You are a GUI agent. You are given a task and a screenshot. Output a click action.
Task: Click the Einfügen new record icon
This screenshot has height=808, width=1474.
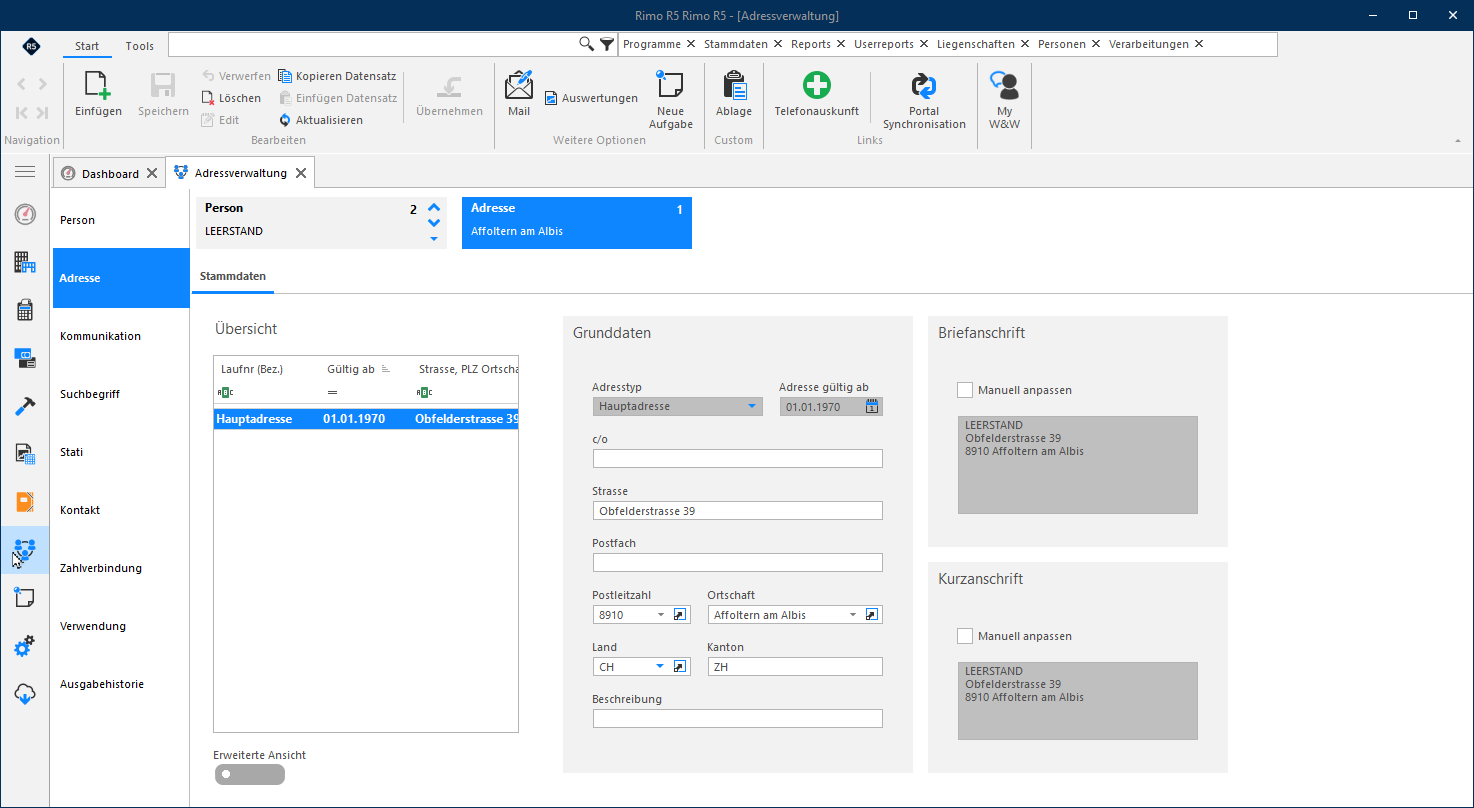98,86
